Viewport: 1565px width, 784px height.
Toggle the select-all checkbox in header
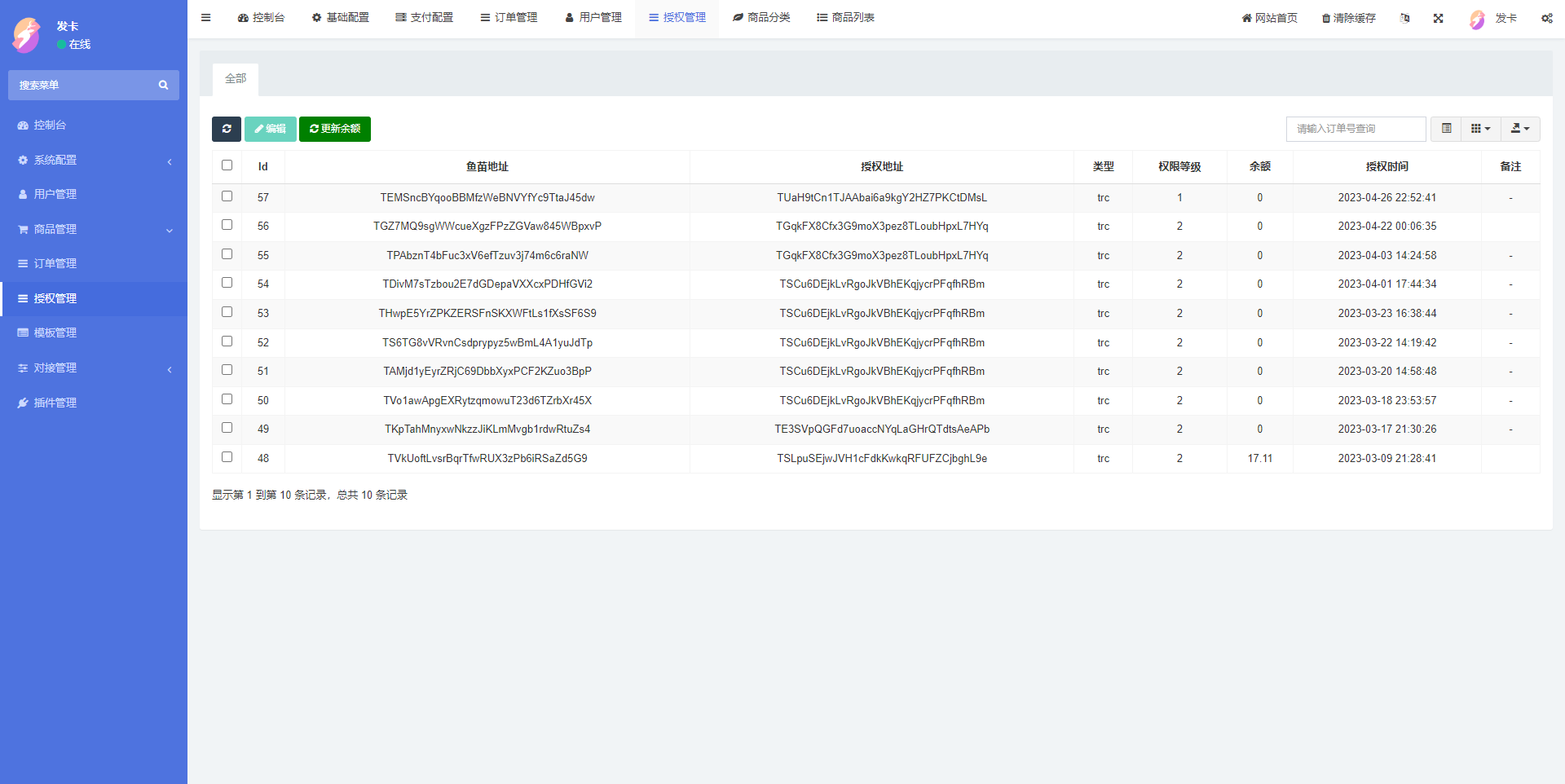pyautogui.click(x=227, y=165)
